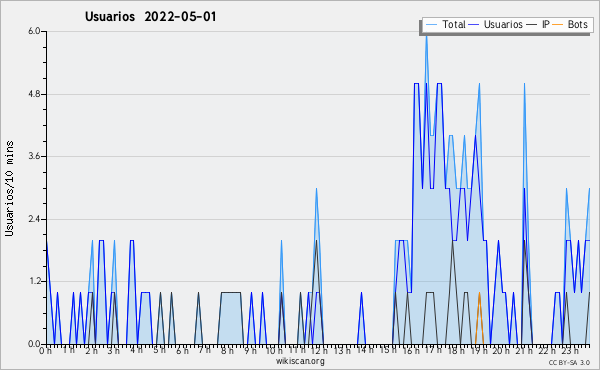The height and width of the screenshot is (370, 600).
Task: Click the "14 h" x-axis label
Action: coord(365,350)
